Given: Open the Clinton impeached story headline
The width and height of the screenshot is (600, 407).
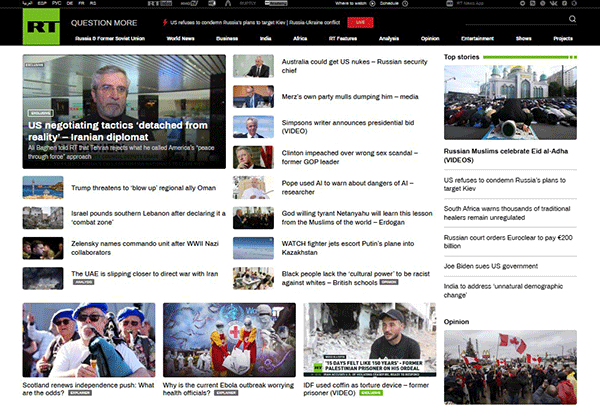Looking at the screenshot, I should tap(349, 157).
